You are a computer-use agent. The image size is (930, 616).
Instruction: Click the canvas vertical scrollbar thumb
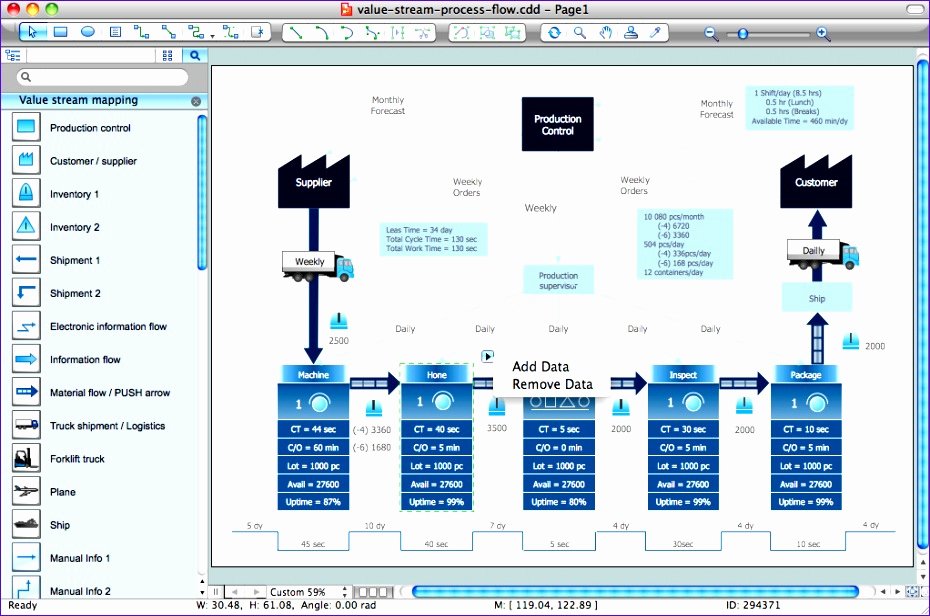[x=922, y=302]
